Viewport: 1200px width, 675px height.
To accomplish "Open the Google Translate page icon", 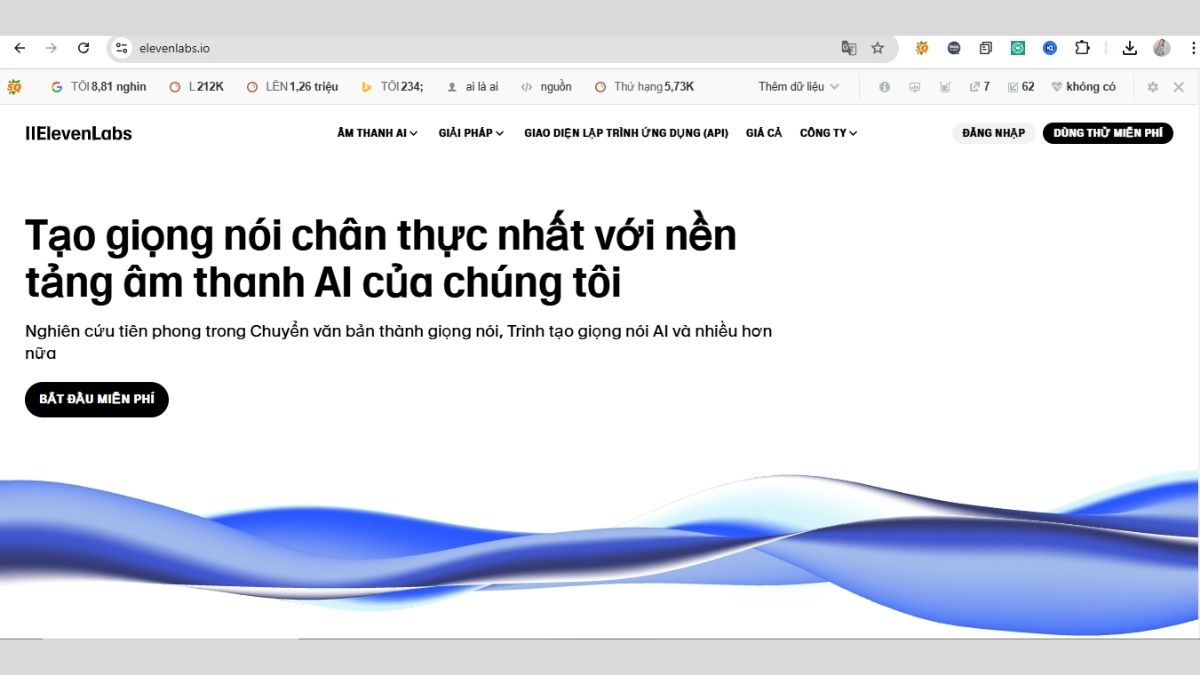I will click(x=849, y=48).
